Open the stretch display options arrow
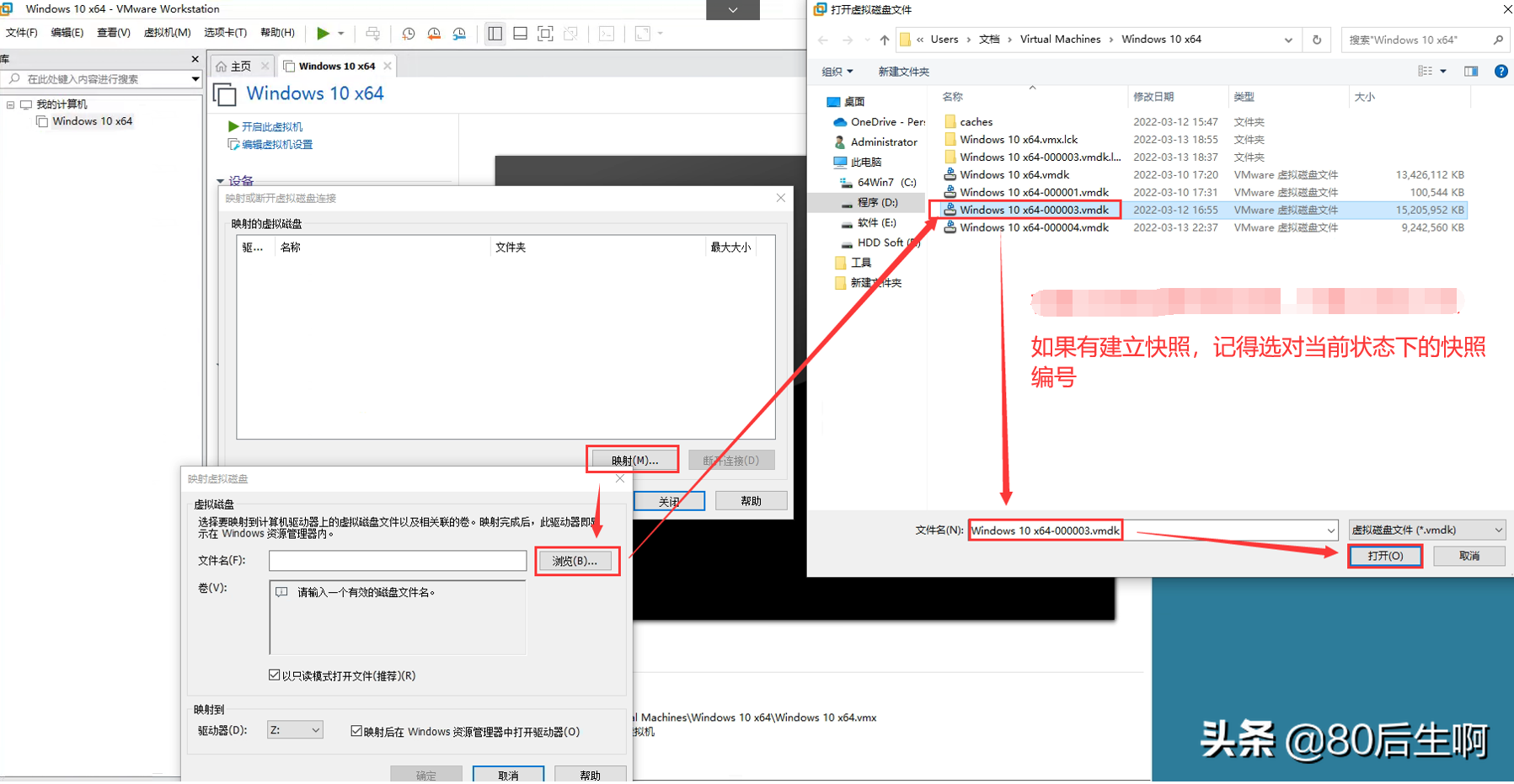1514x784 pixels. (661, 34)
